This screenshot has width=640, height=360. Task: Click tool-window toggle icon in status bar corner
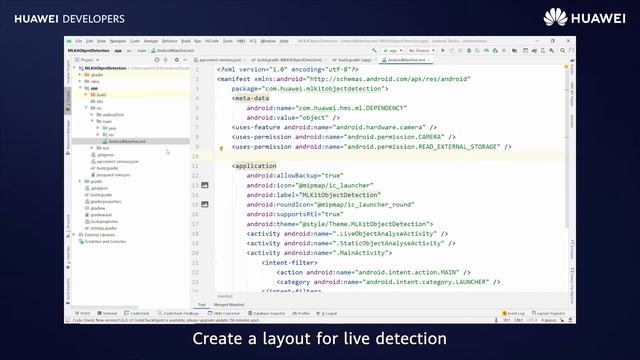(x=68, y=320)
